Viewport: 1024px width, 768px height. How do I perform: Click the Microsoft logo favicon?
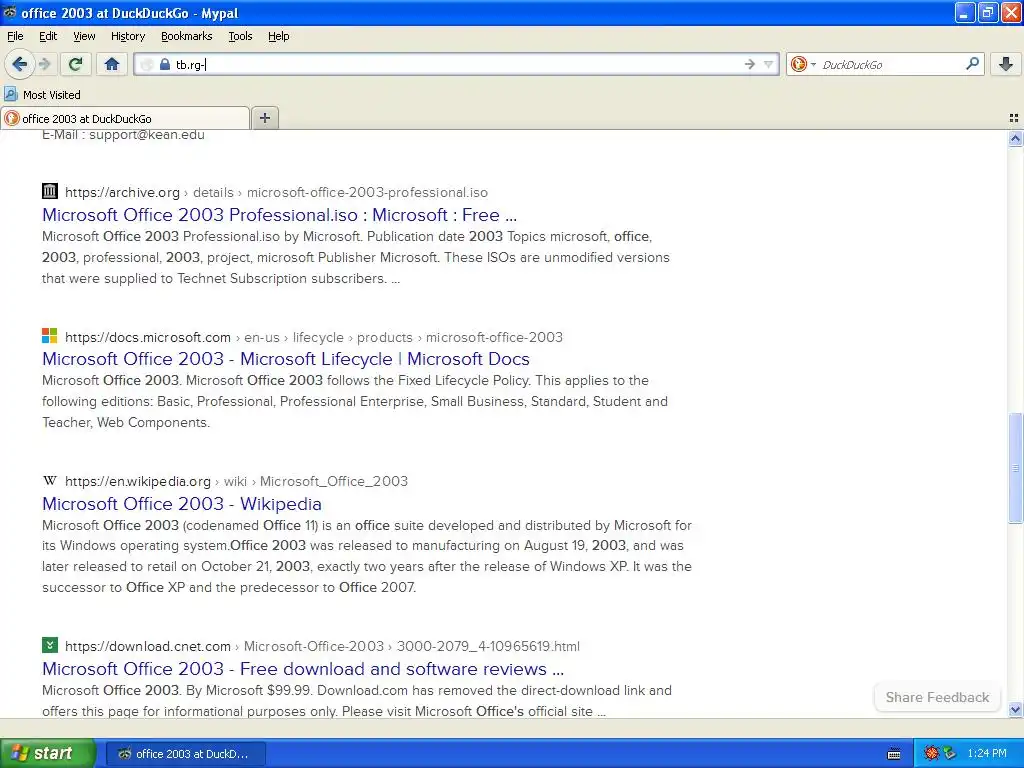[x=50, y=336]
